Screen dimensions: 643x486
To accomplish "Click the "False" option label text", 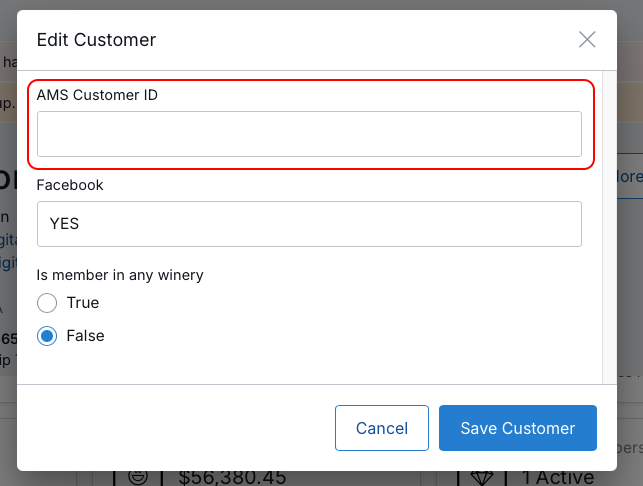I will tap(85, 335).
